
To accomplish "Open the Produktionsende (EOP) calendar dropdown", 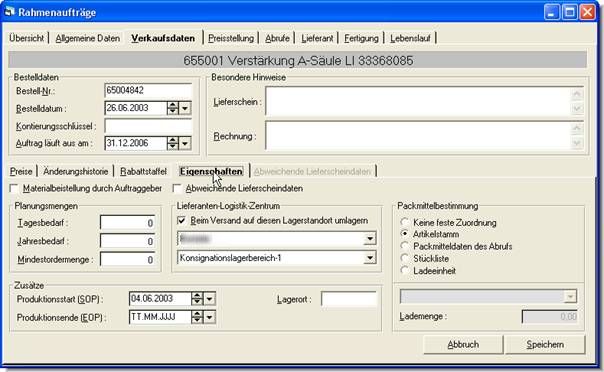I will click(209, 317).
